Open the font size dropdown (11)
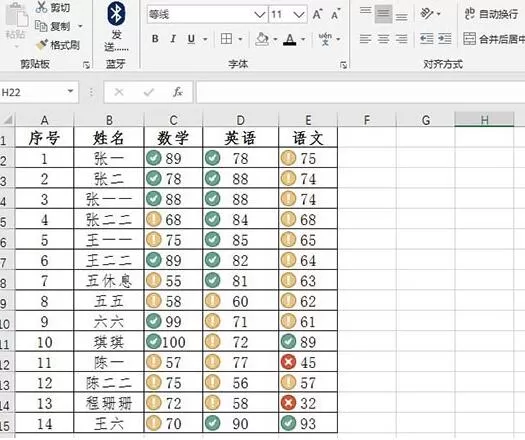Image resolution: width=525 pixels, height=440 pixels. [298, 14]
